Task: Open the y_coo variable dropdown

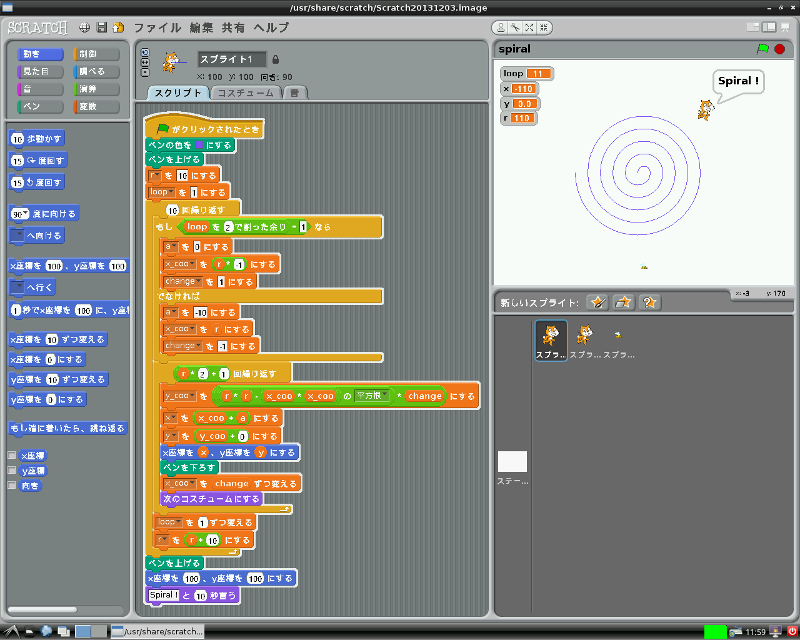Action: pyautogui.click(x=180, y=396)
